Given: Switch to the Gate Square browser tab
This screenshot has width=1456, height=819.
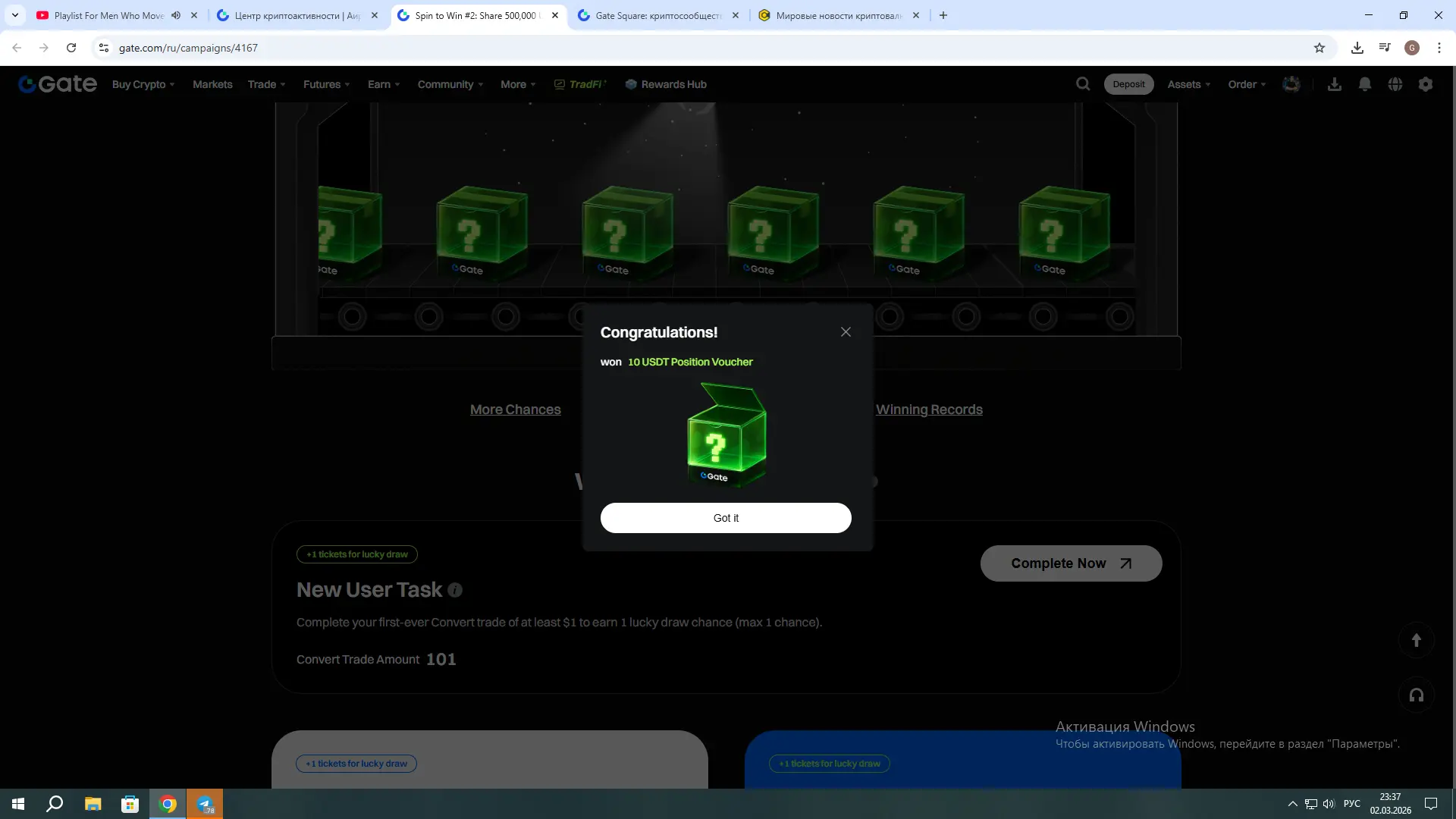Looking at the screenshot, I should (657, 15).
